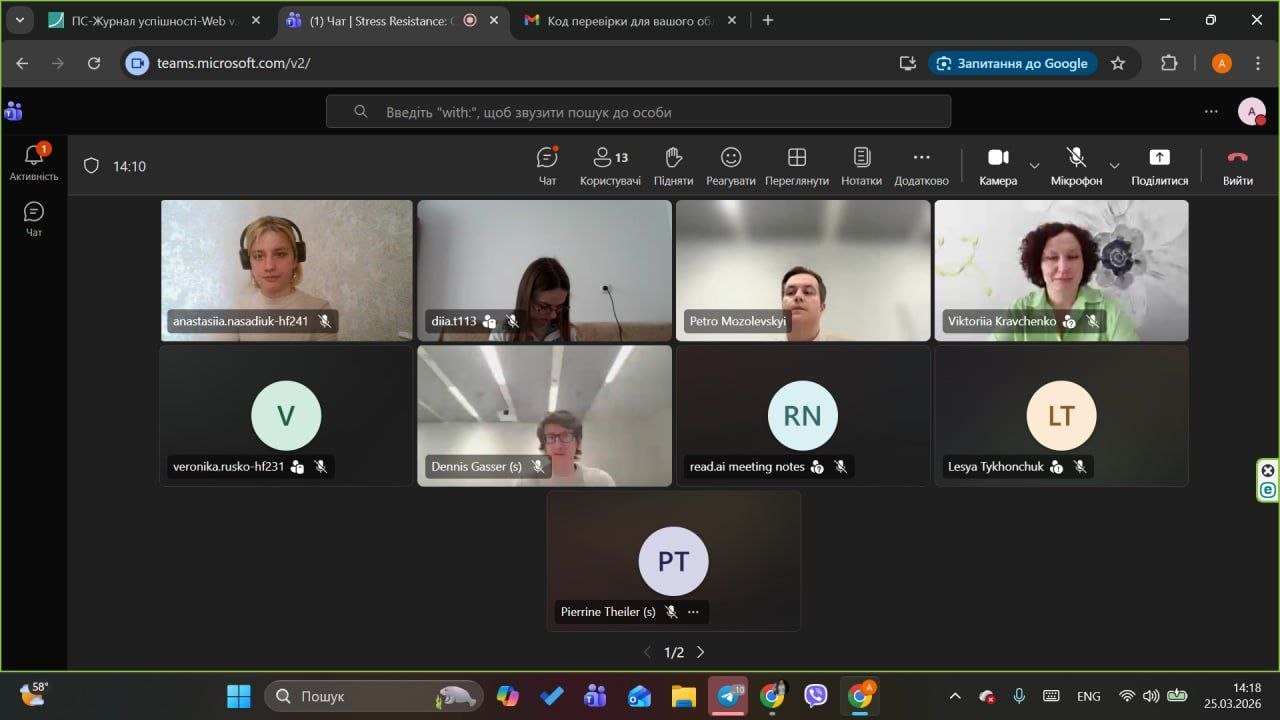The image size is (1280, 720).
Task: Expand camera options dropdown arrow
Action: tap(1035, 165)
